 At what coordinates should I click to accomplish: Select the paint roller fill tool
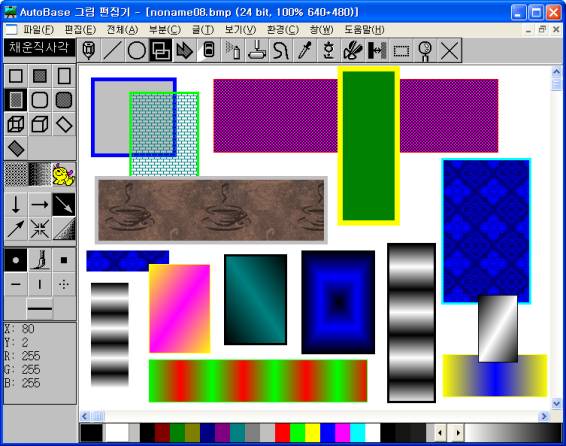257,51
